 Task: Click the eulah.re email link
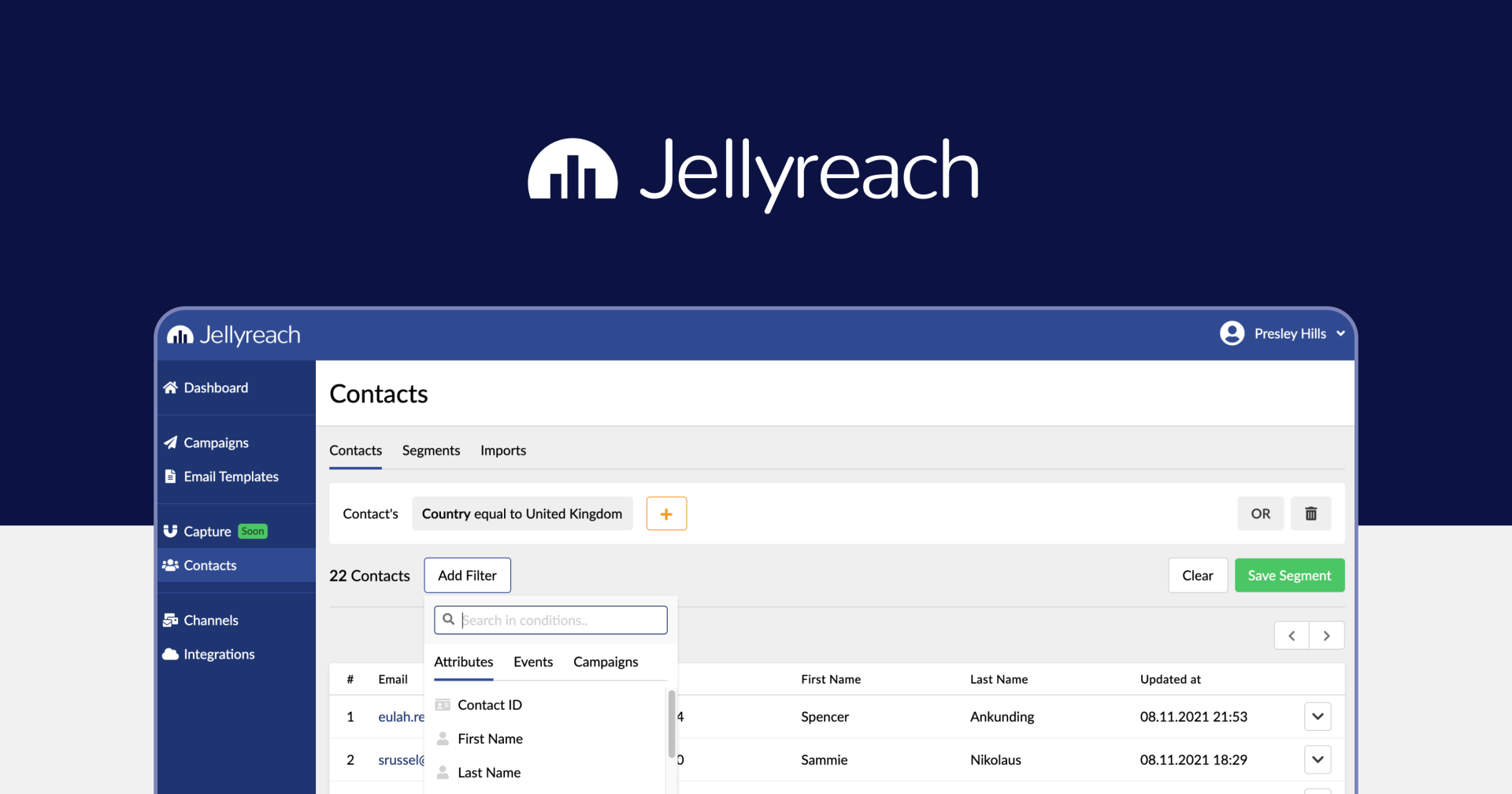tap(401, 717)
